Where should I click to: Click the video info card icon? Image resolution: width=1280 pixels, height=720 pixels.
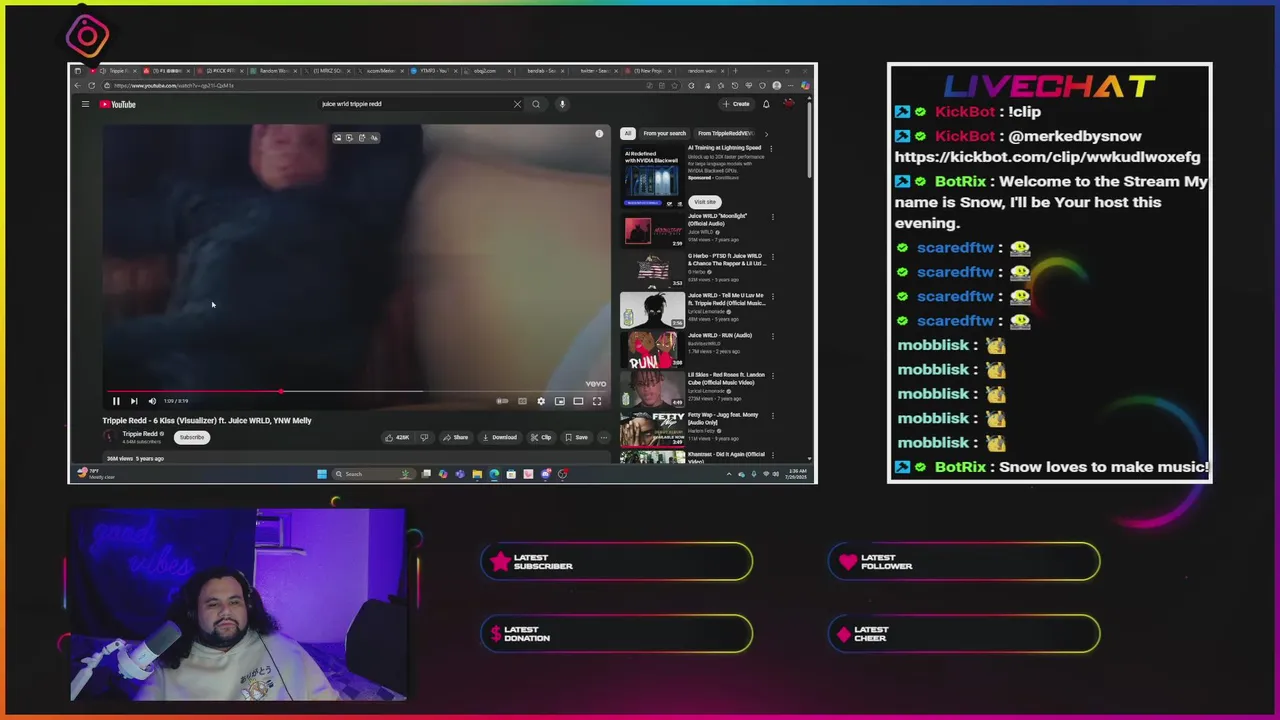(599, 134)
